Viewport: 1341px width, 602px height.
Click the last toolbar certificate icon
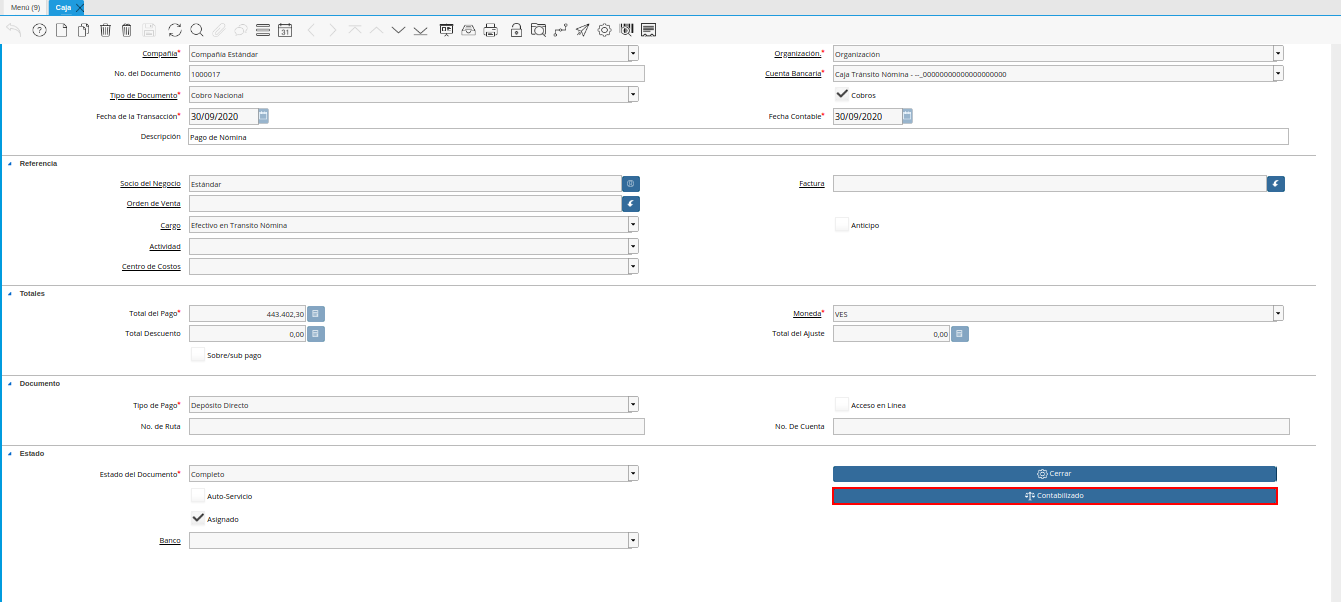click(649, 30)
